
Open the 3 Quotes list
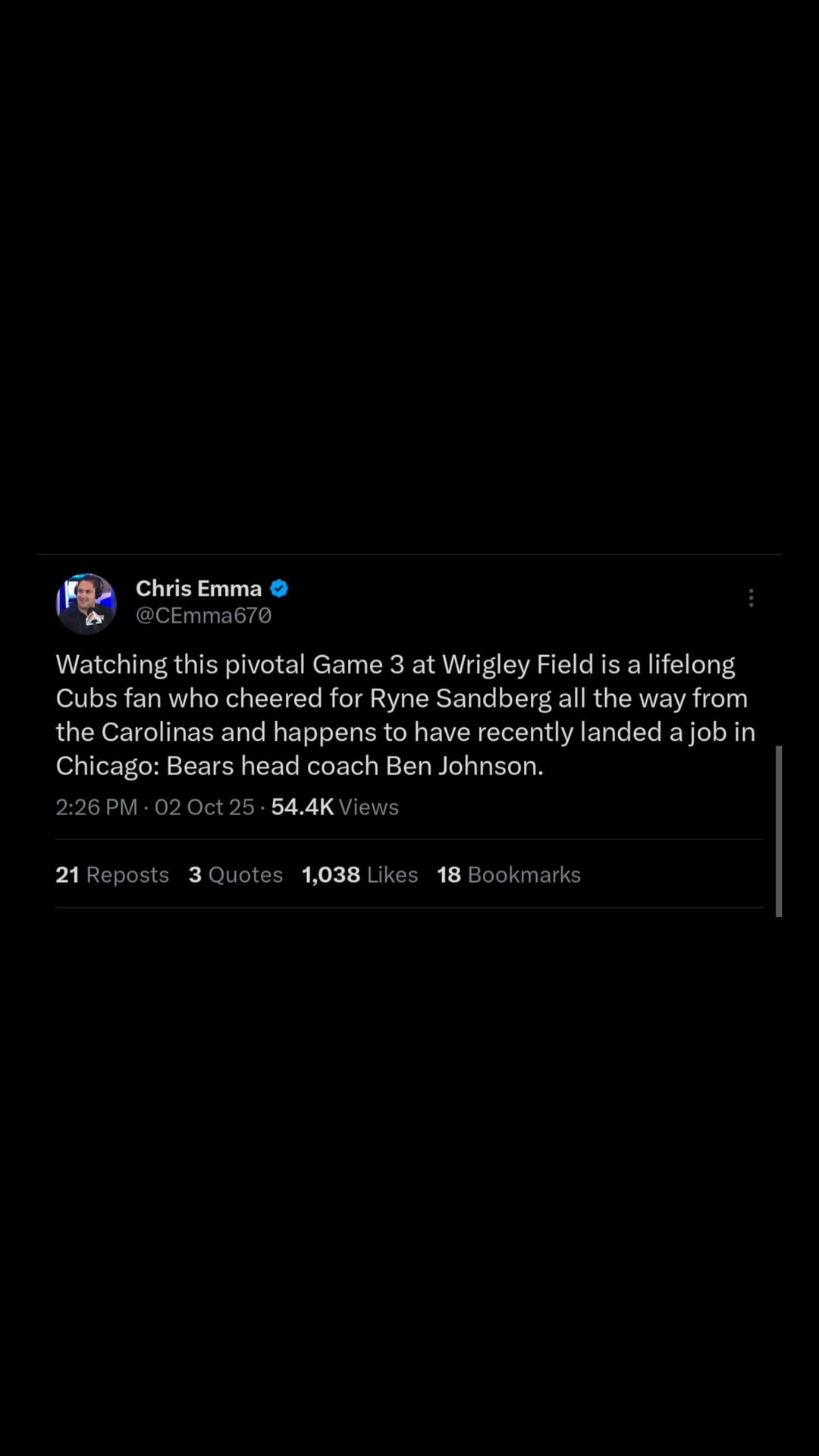[x=235, y=874]
